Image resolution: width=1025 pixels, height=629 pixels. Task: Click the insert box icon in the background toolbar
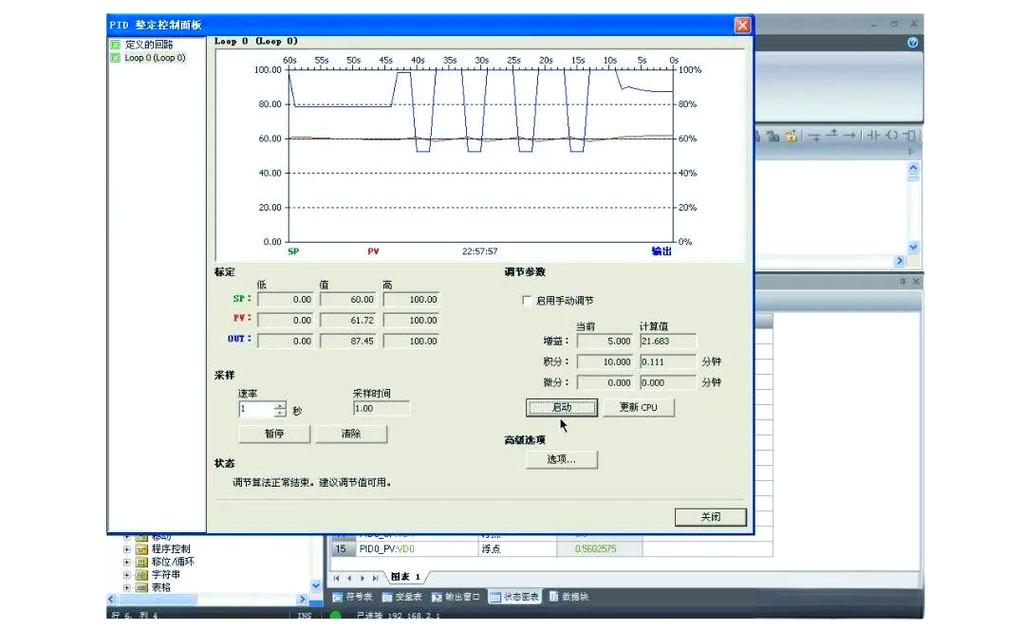(x=909, y=135)
